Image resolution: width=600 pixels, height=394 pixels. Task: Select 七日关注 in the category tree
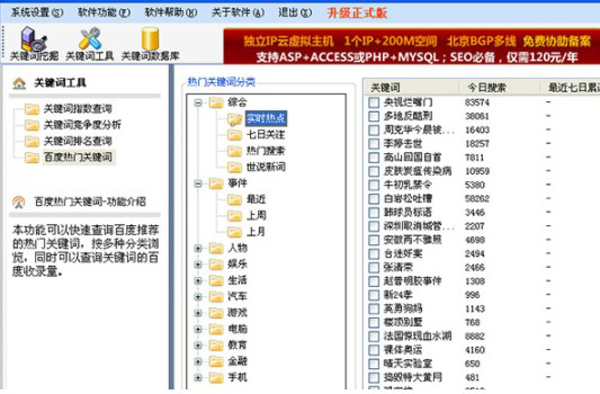pyautogui.click(x=266, y=135)
